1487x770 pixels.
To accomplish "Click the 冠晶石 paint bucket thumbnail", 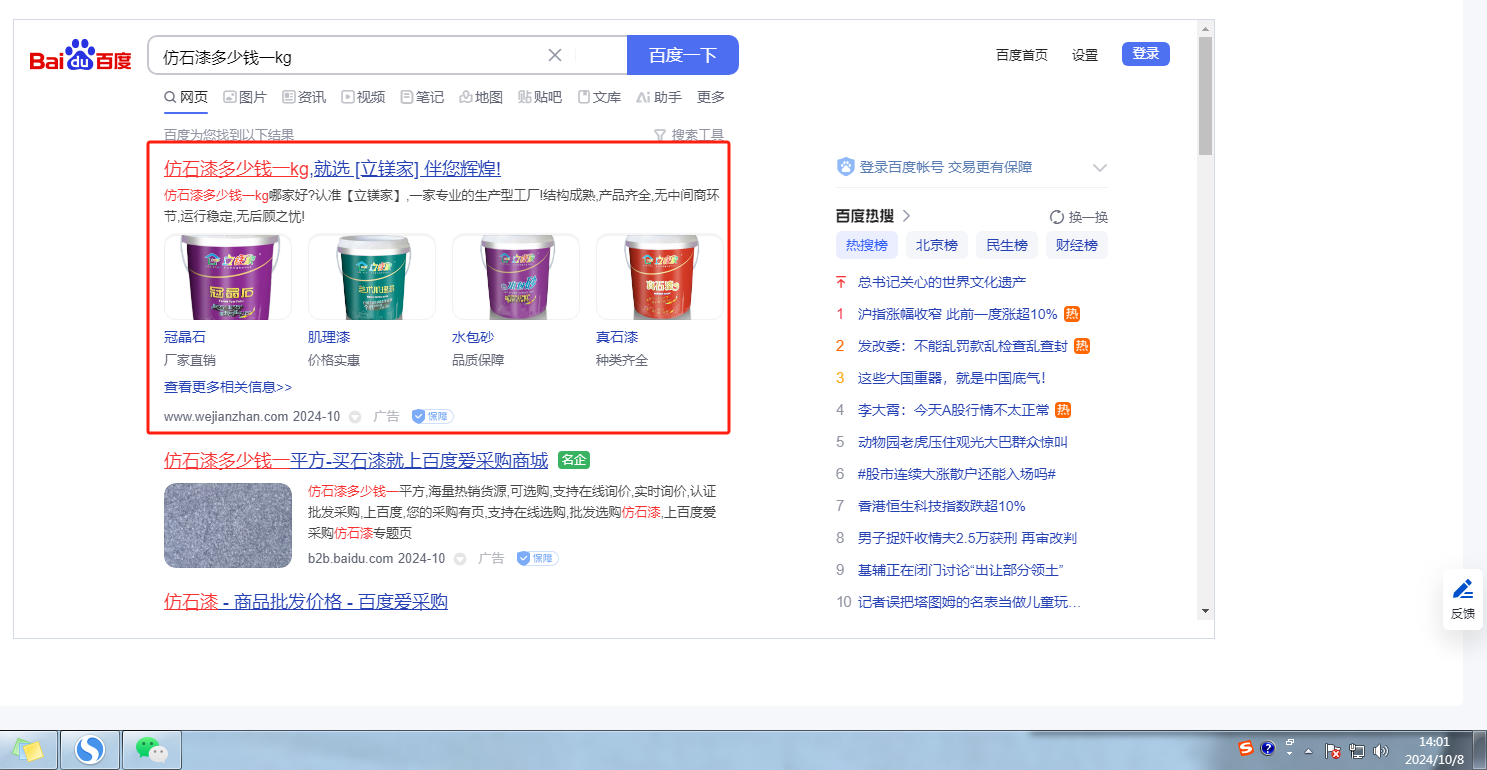I will coord(228,277).
